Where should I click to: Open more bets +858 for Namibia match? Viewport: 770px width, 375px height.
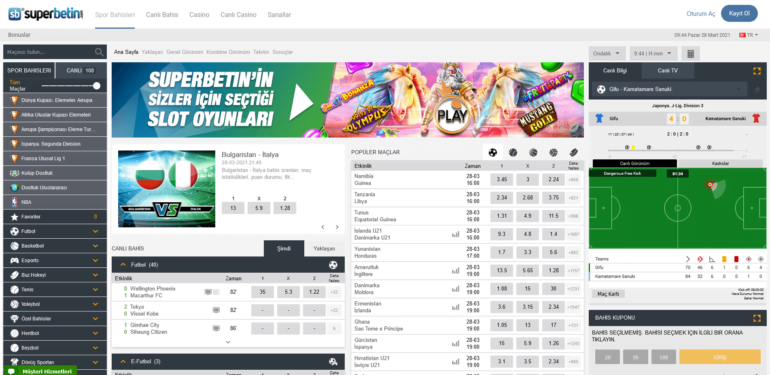pyautogui.click(x=573, y=180)
